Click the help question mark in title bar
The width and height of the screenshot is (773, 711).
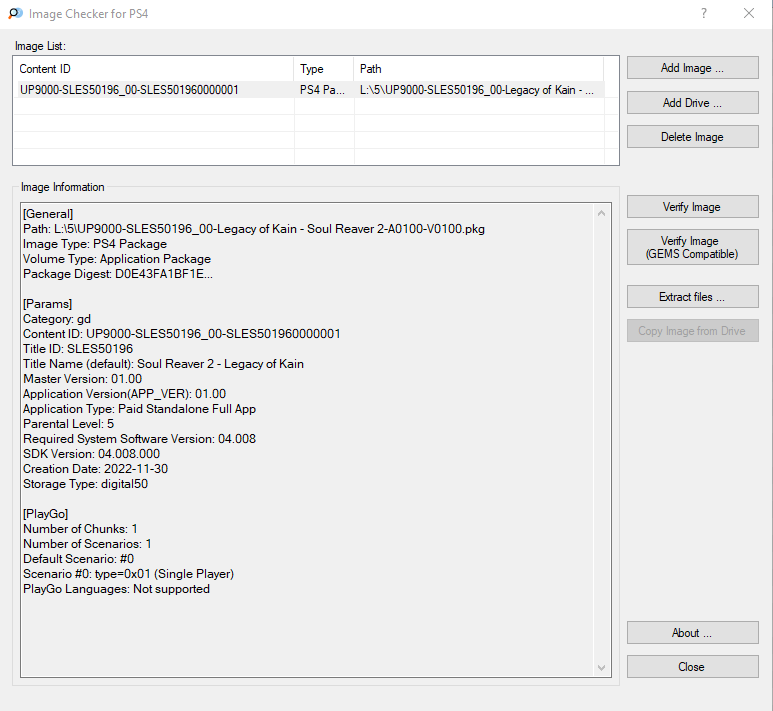click(704, 13)
